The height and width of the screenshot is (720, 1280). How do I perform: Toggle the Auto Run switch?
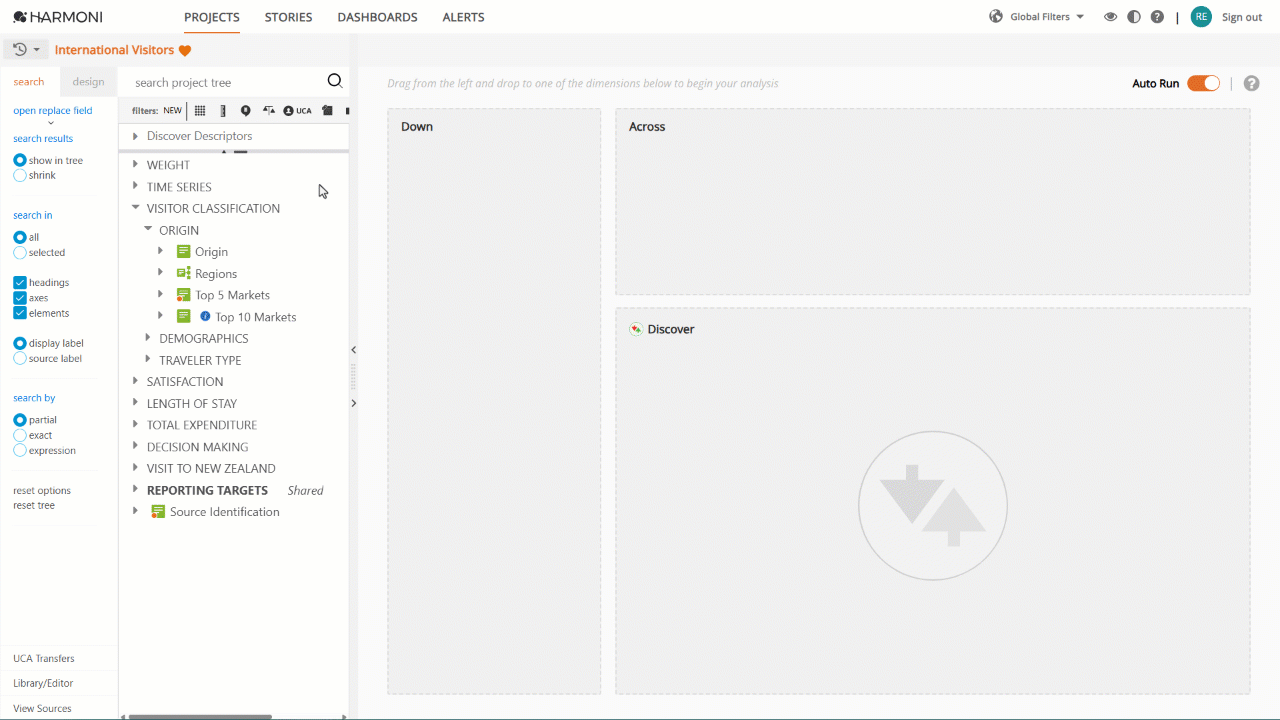[x=1203, y=83]
